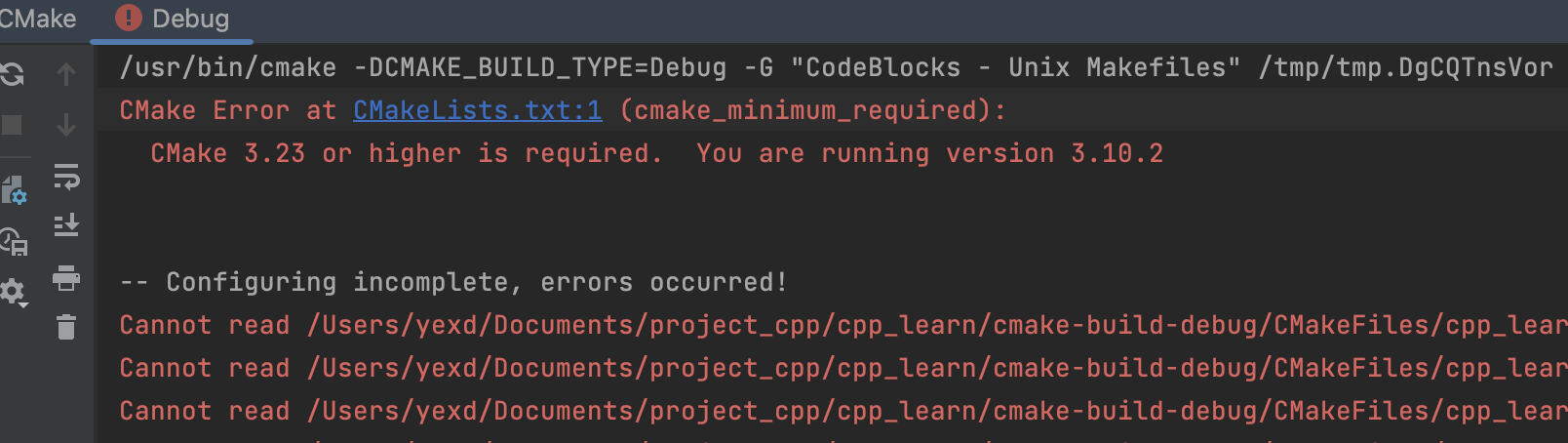Select the CMake tool window label
Screen dimensions: 1568x443
click(37, 19)
